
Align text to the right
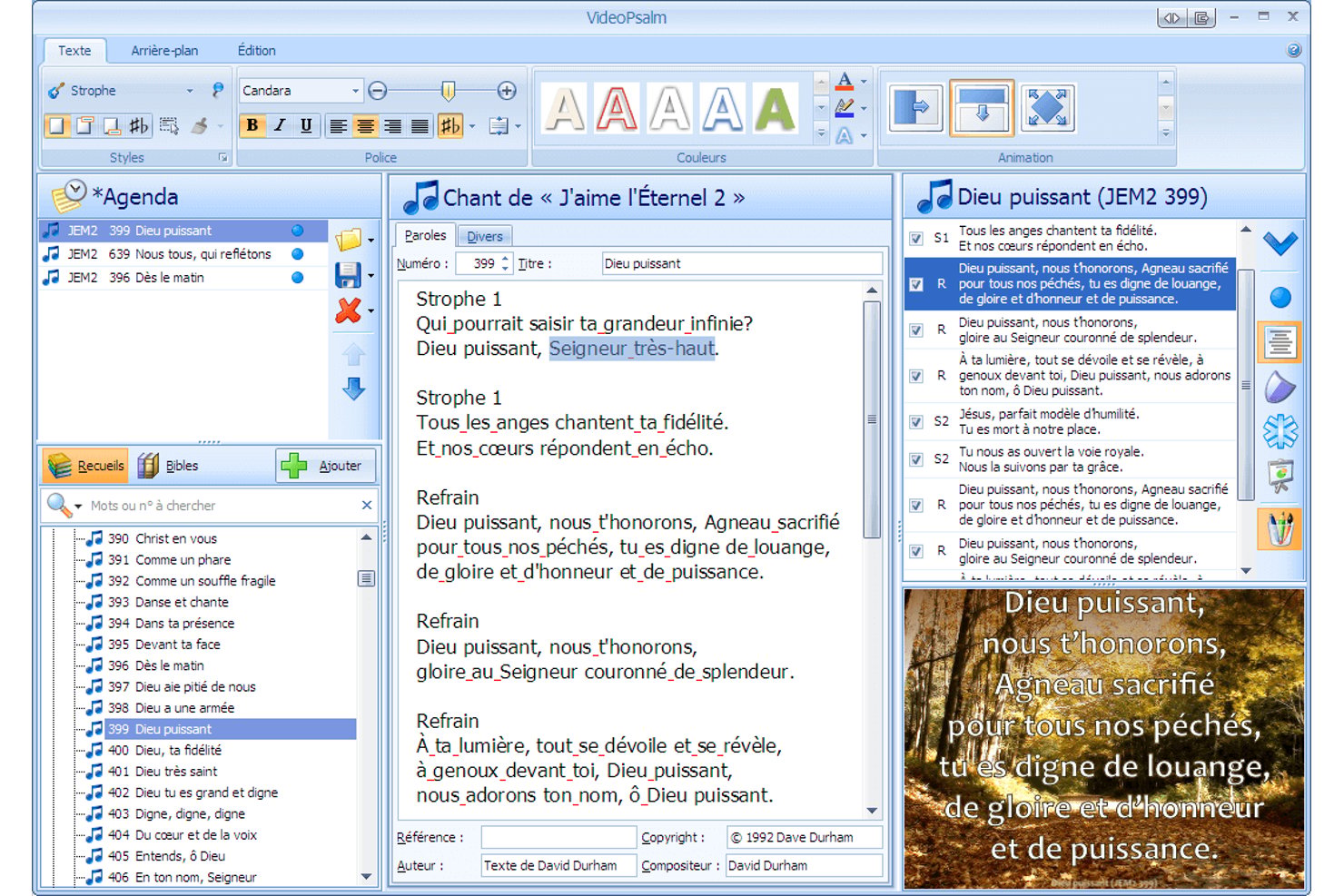tap(392, 125)
